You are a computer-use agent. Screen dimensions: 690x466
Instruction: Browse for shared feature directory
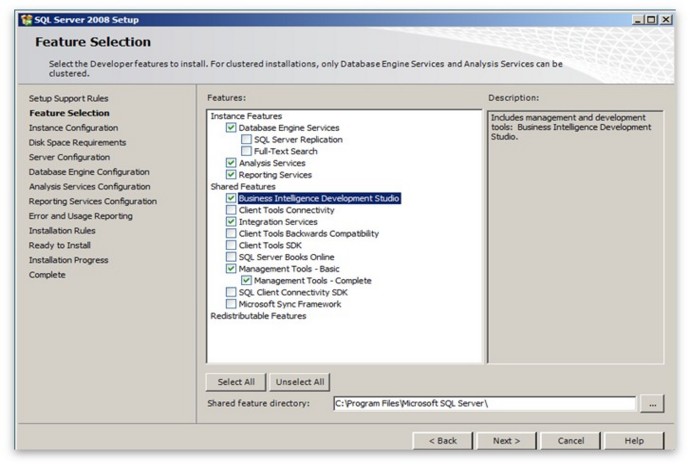point(652,404)
